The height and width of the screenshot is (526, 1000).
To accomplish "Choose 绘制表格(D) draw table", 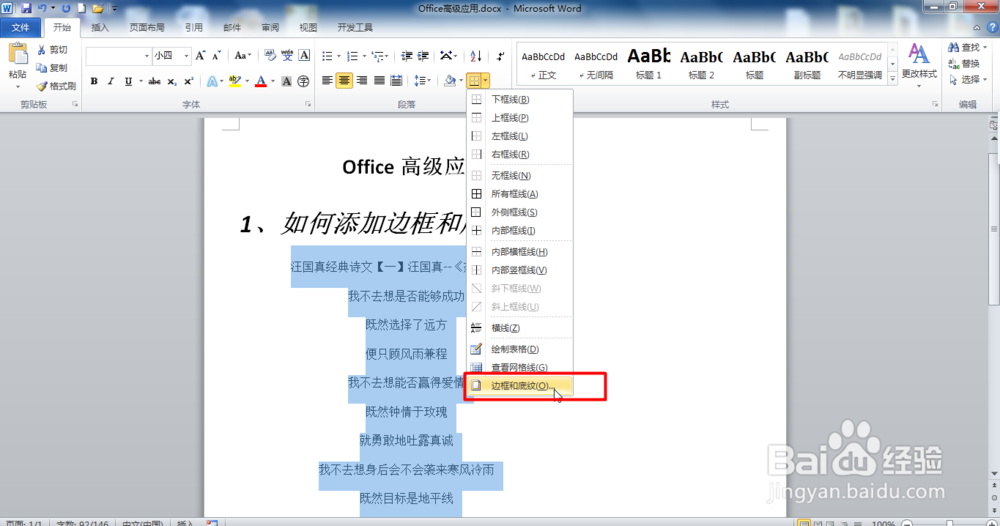I will click(x=520, y=349).
